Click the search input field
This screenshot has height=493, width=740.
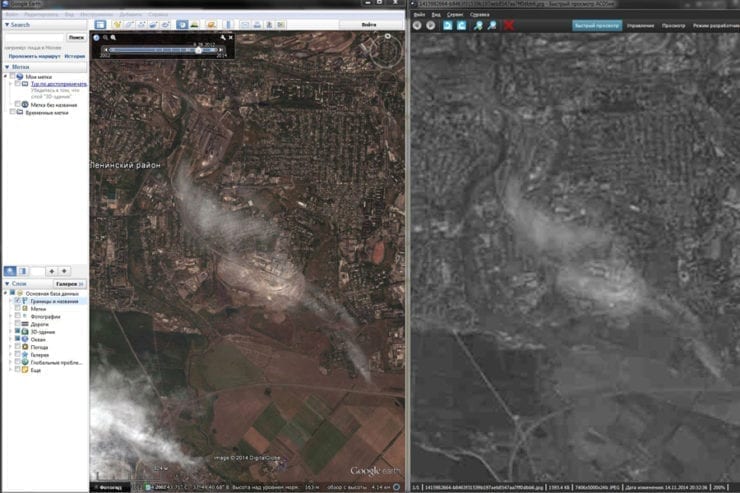click(x=34, y=37)
